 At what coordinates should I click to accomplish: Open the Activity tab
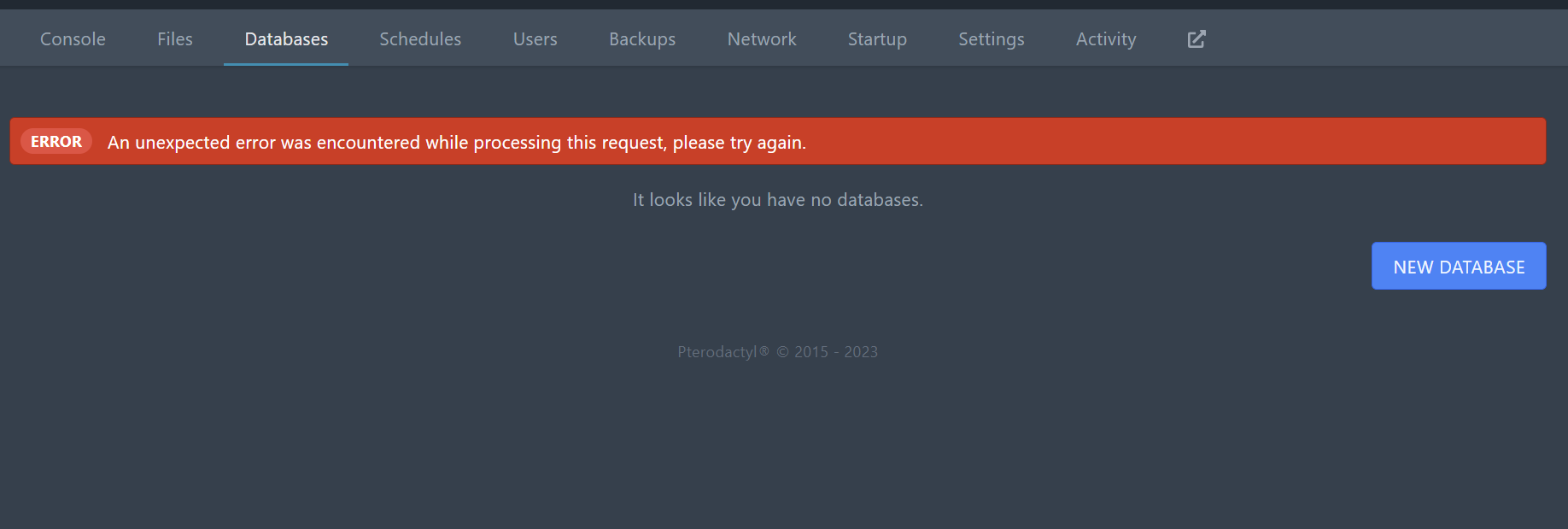pos(1105,38)
